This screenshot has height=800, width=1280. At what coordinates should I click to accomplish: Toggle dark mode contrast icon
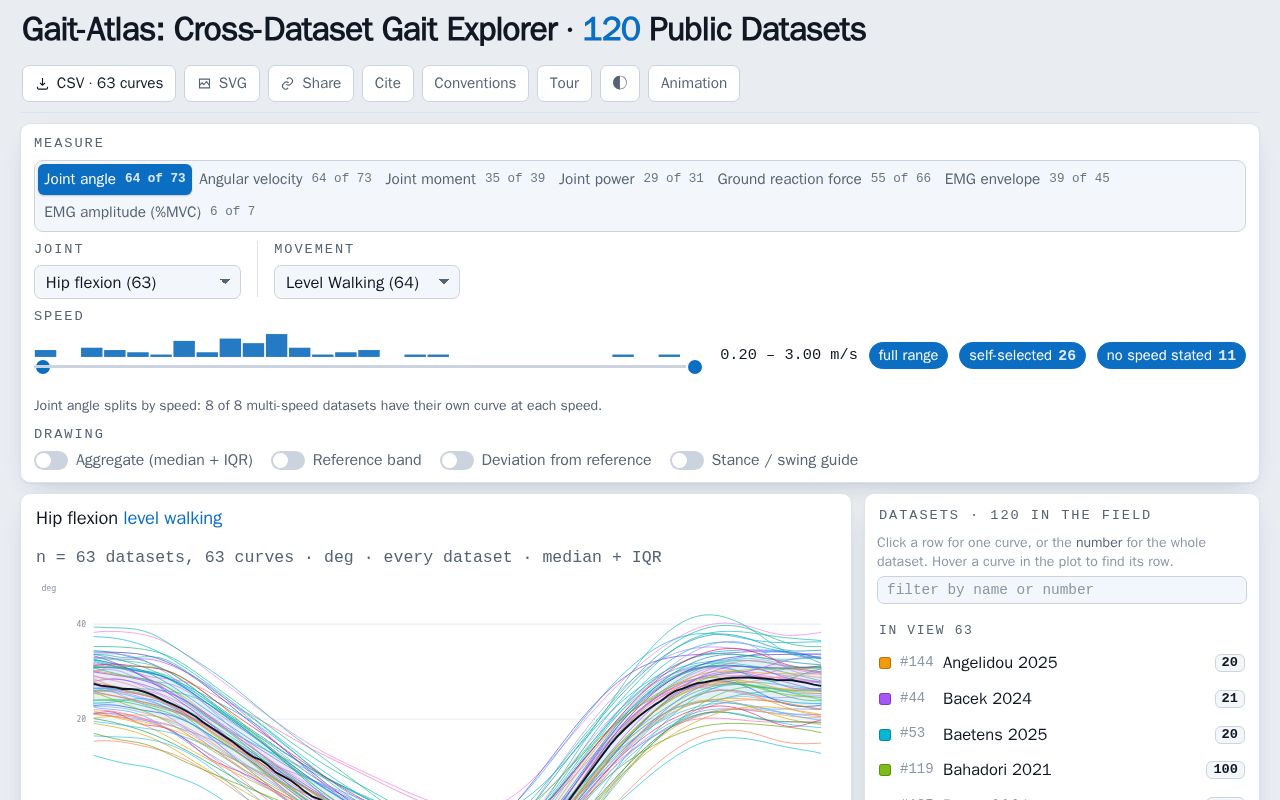620,83
